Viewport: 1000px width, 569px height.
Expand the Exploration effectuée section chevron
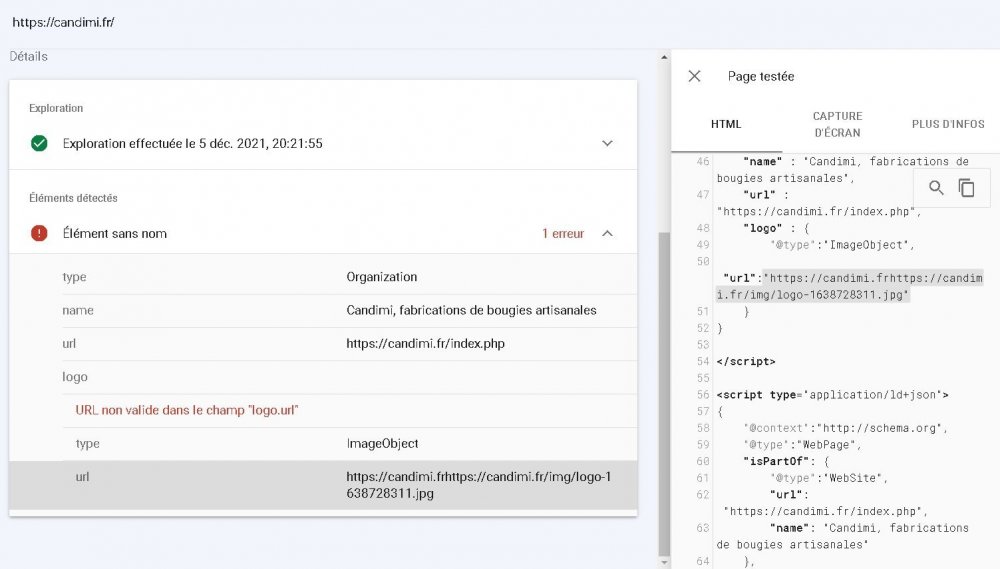[x=607, y=143]
